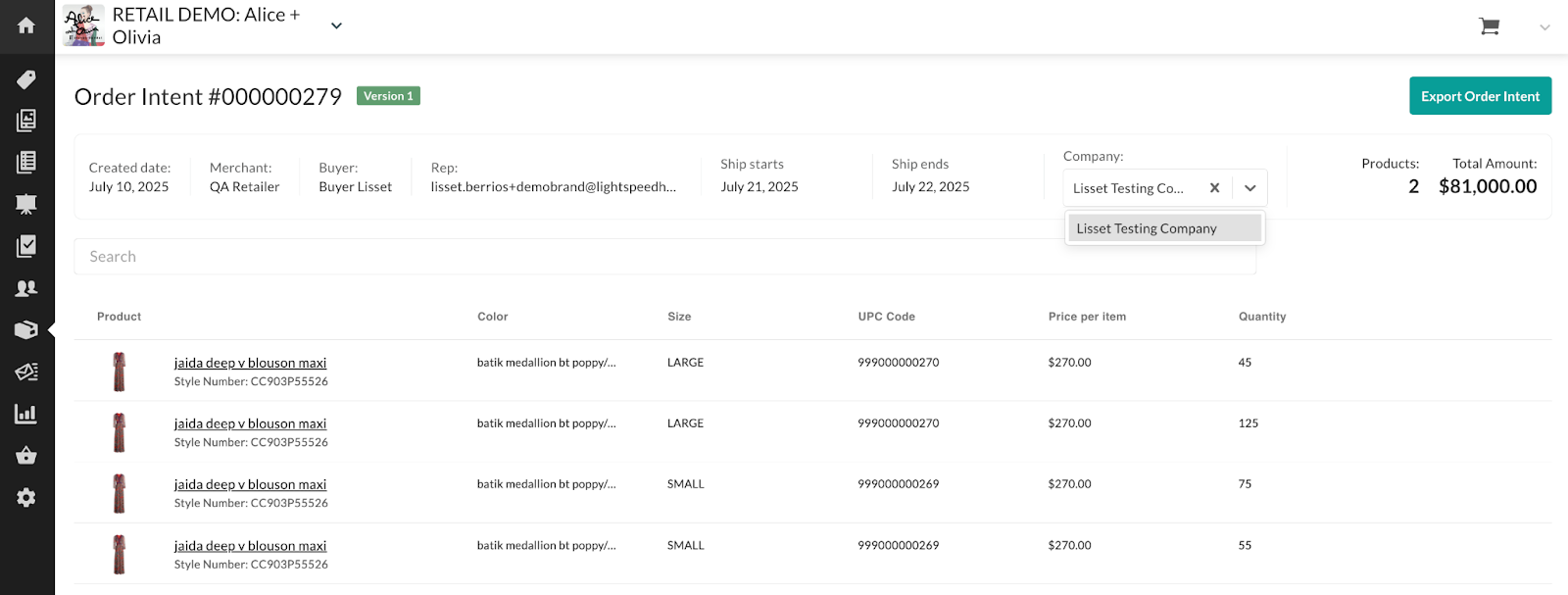
Task: Click the Version 1 badge
Action: coord(388,96)
